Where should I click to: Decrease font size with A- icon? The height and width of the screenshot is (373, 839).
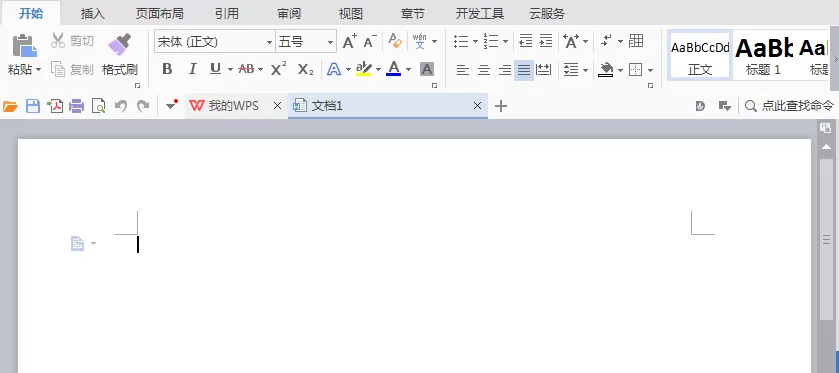(x=370, y=41)
